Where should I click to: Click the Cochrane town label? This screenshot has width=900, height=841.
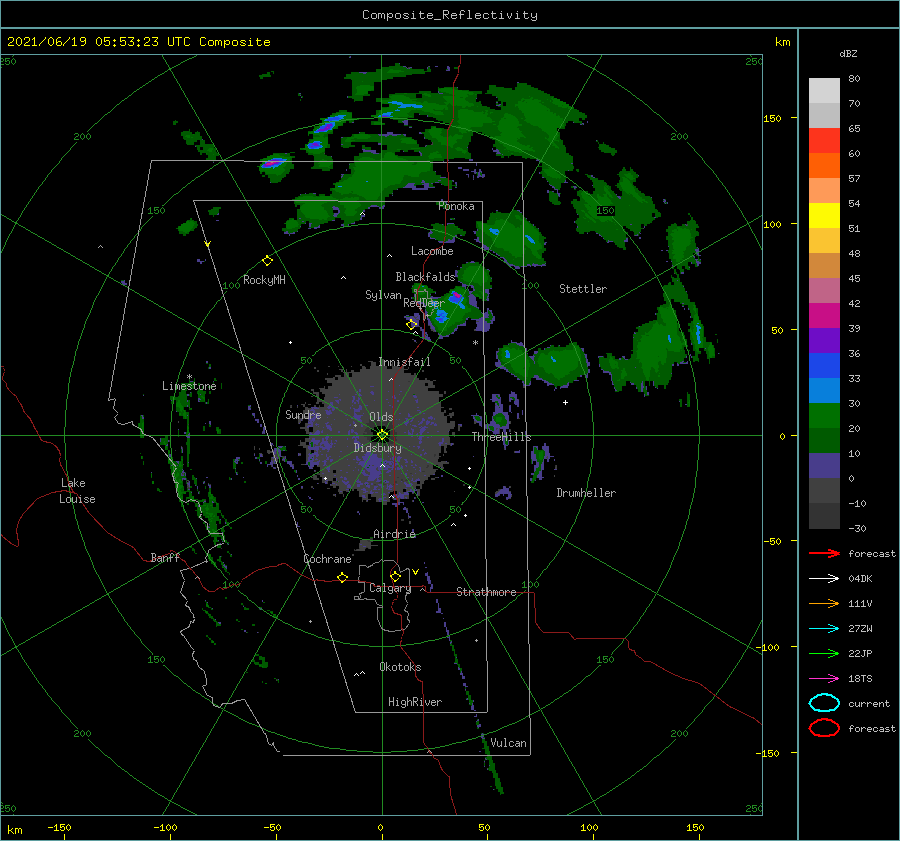coord(327,559)
